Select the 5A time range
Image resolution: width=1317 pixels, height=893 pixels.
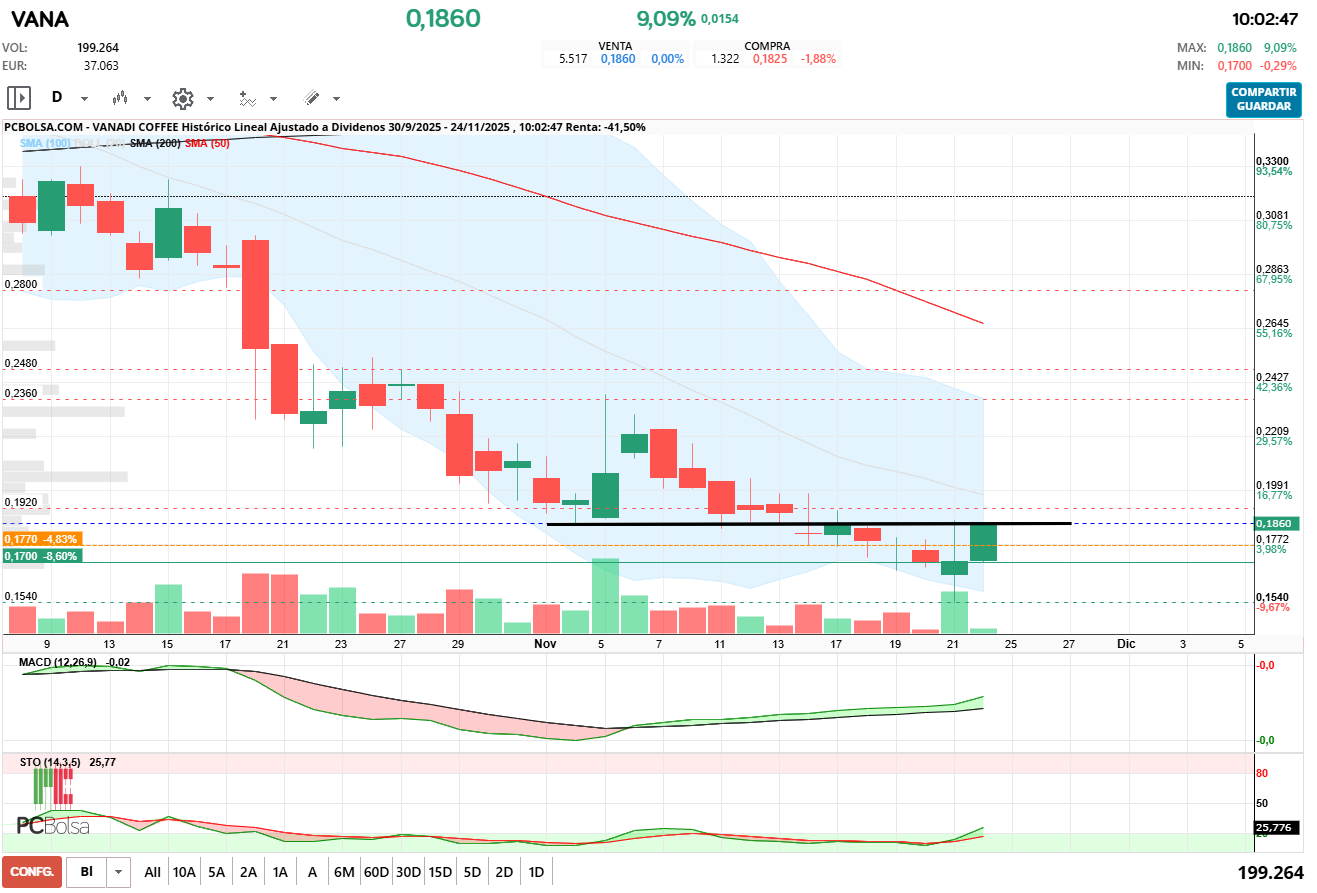tap(216, 872)
